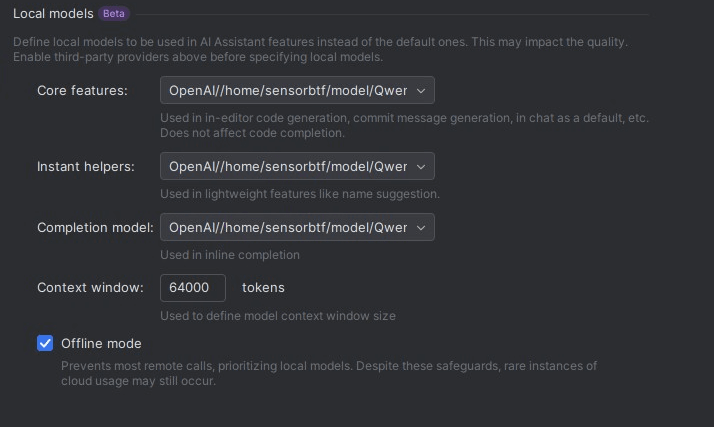
Task: Click the 'Used to define model context window size' hint
Action: [278, 316]
